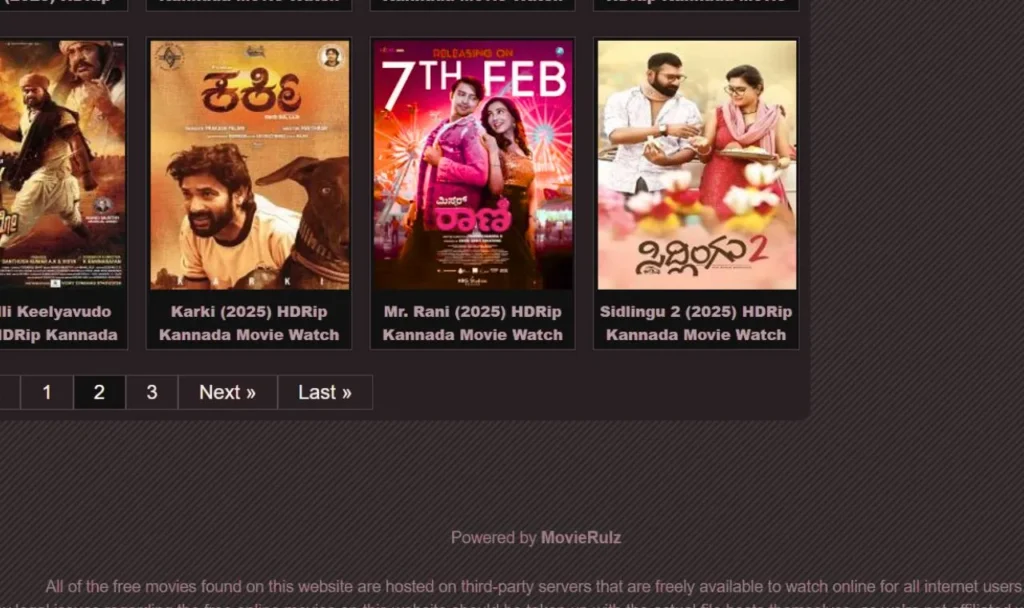Click the Sidlingu 2 (2025) HDRip title link
Screen dimensions: 1024x608
coord(696,323)
